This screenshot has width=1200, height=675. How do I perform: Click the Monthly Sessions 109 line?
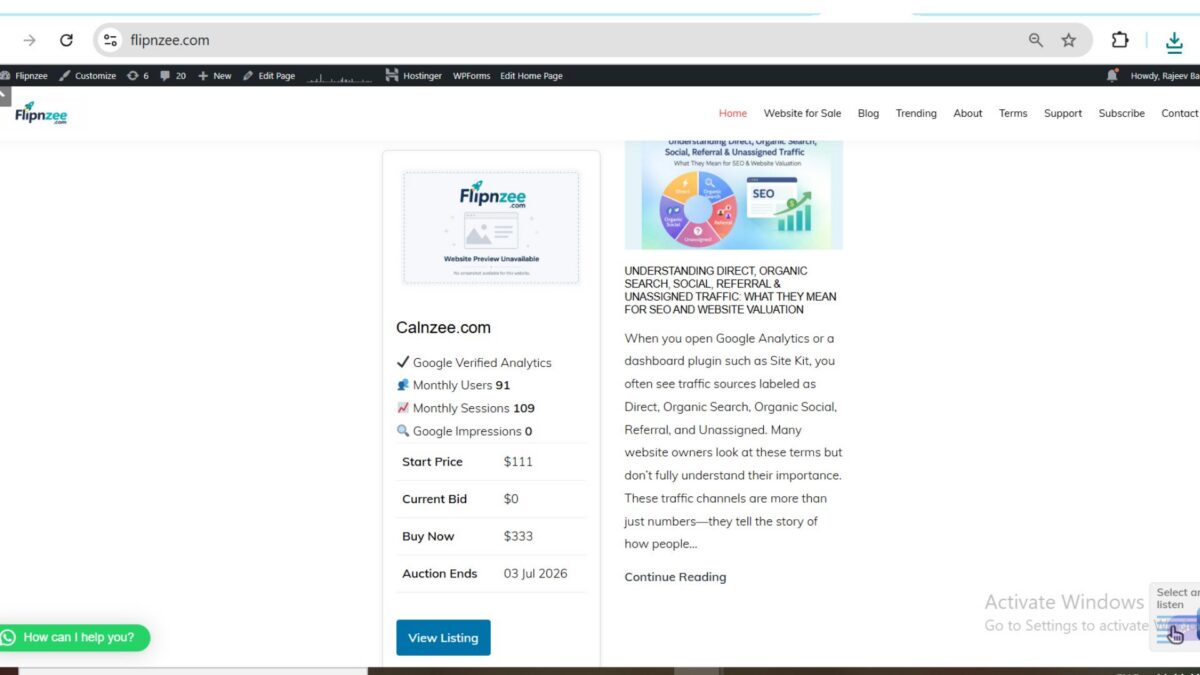[x=465, y=408]
